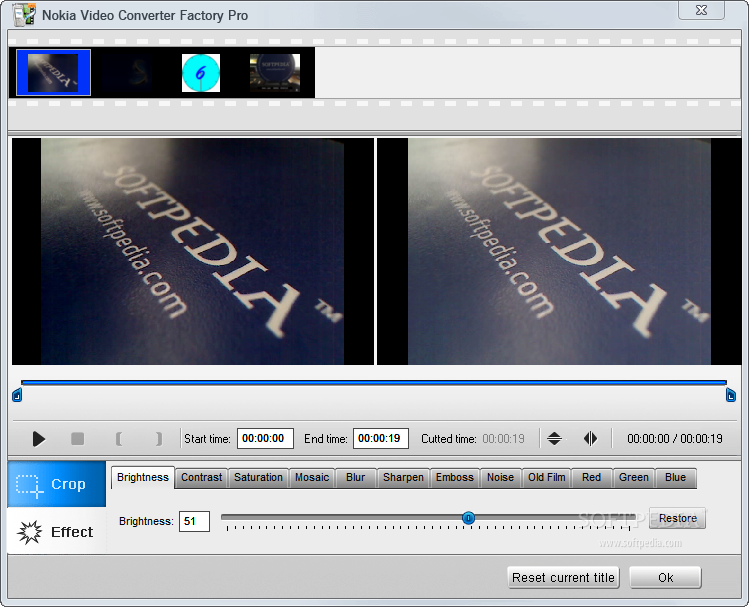The image size is (749, 607).
Task: Click the playback position text 00:00:00 / 00:00:19
Action: (674, 438)
